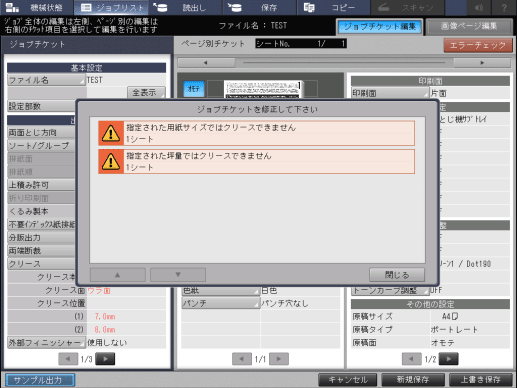
Task: Open the ソート/グループ setting
Action: tap(42, 146)
